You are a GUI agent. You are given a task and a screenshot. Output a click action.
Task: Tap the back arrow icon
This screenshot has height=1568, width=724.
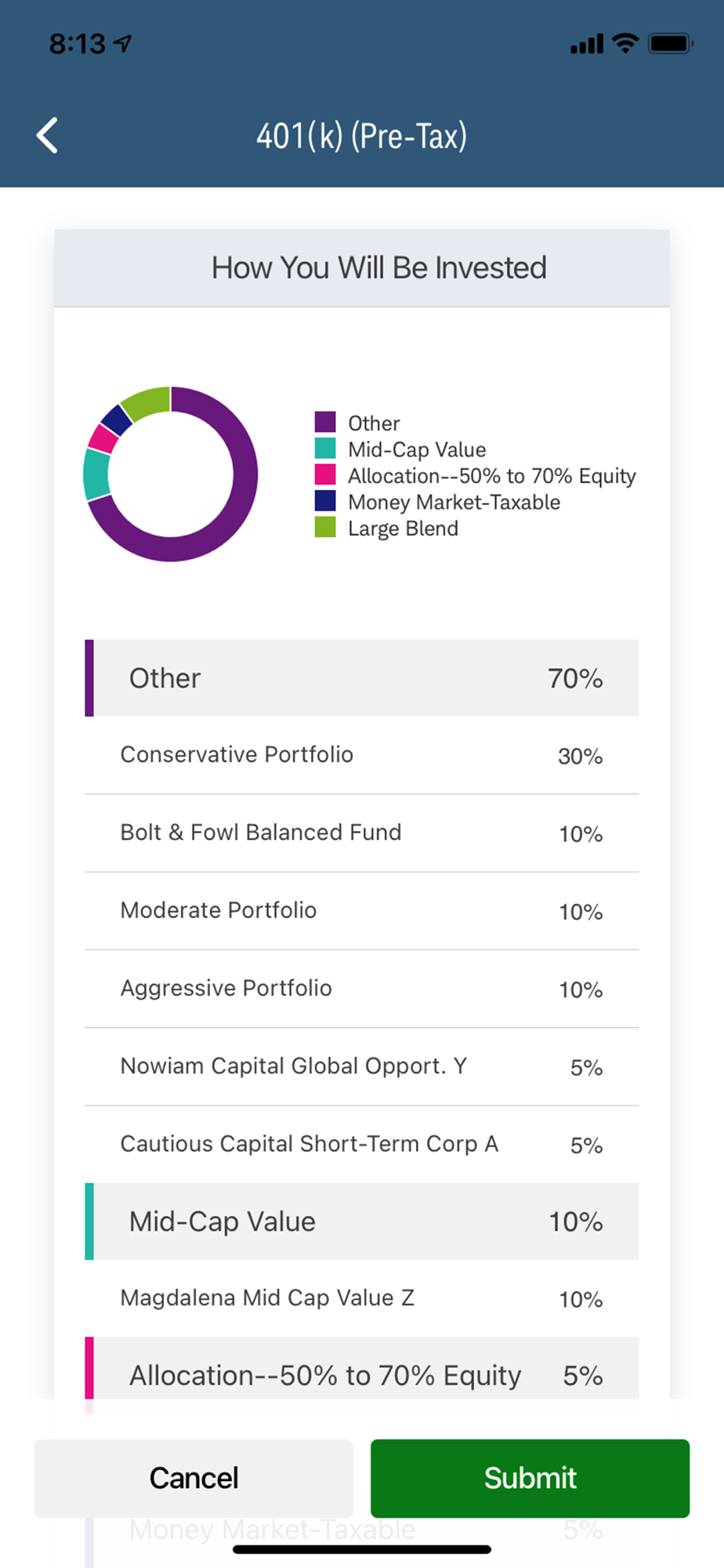[x=48, y=136]
